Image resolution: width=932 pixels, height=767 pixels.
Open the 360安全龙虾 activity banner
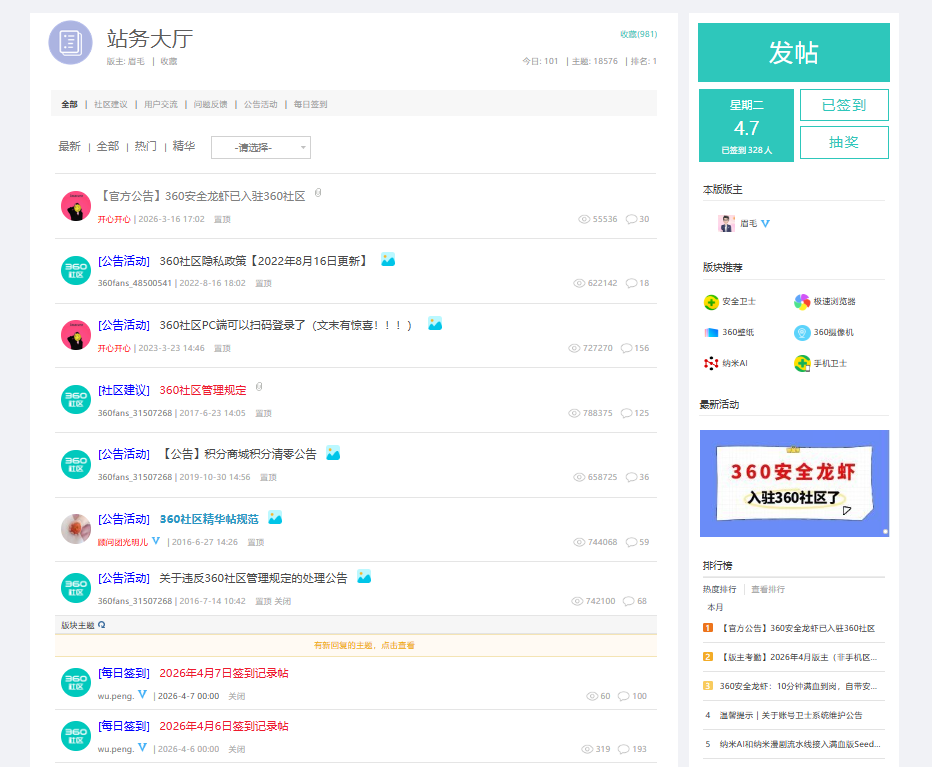pos(794,483)
